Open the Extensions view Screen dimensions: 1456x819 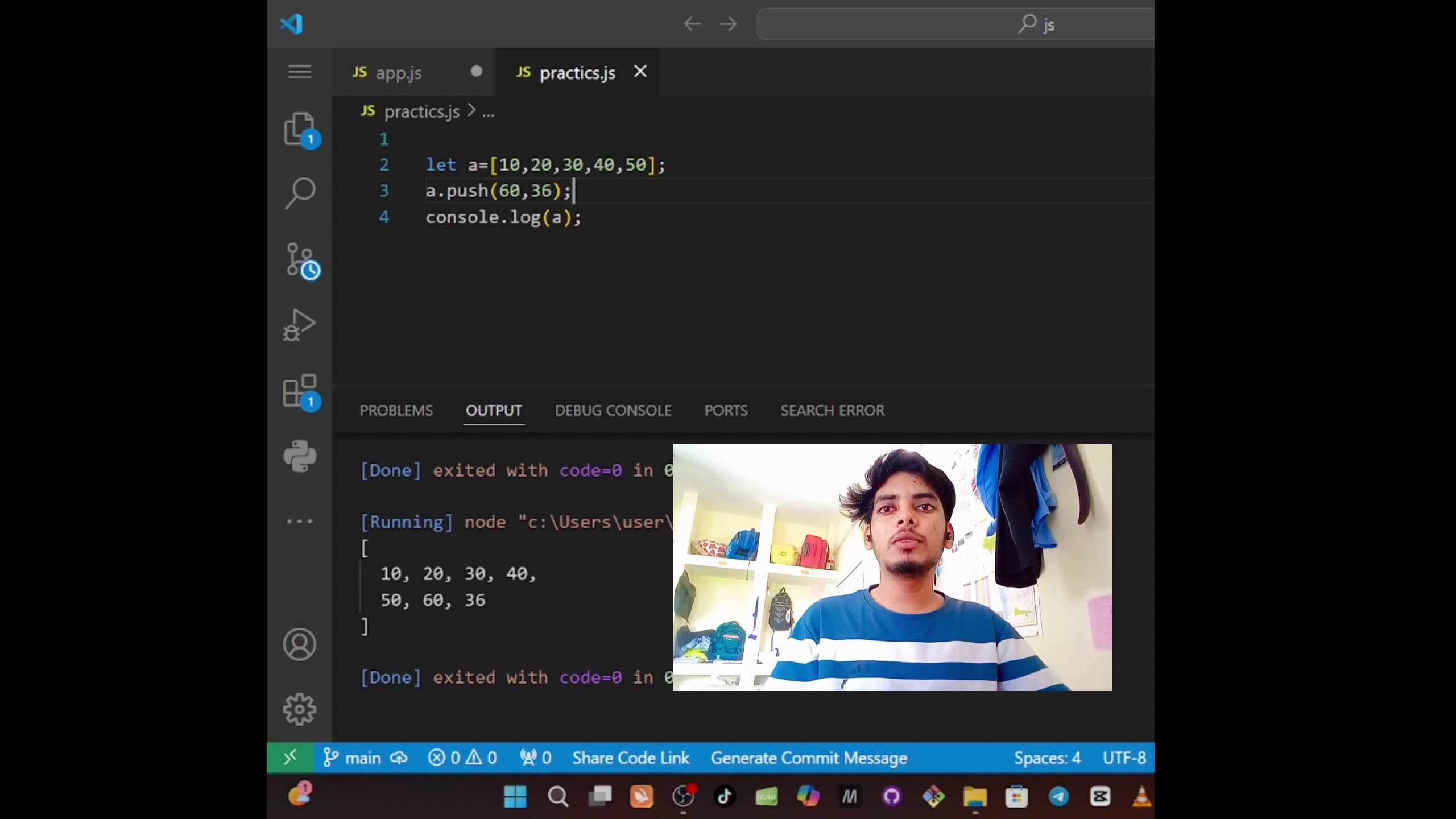[x=300, y=391]
